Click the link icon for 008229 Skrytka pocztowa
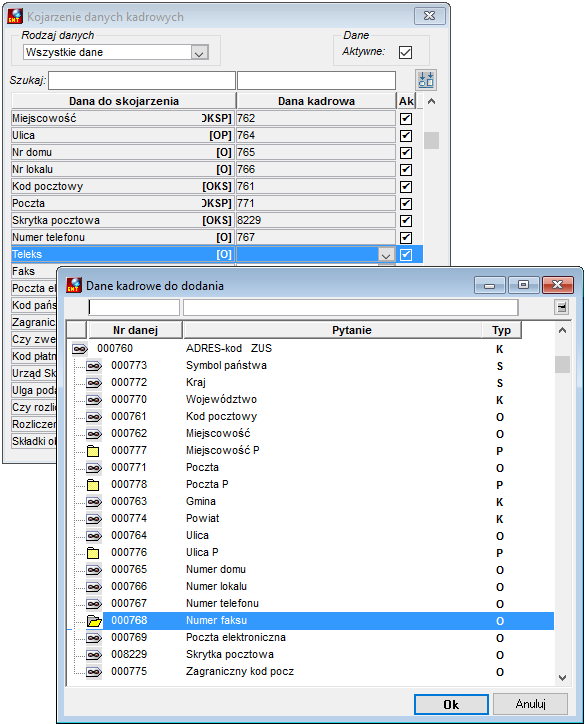Viewport: 585px width, 724px height. pos(94,655)
